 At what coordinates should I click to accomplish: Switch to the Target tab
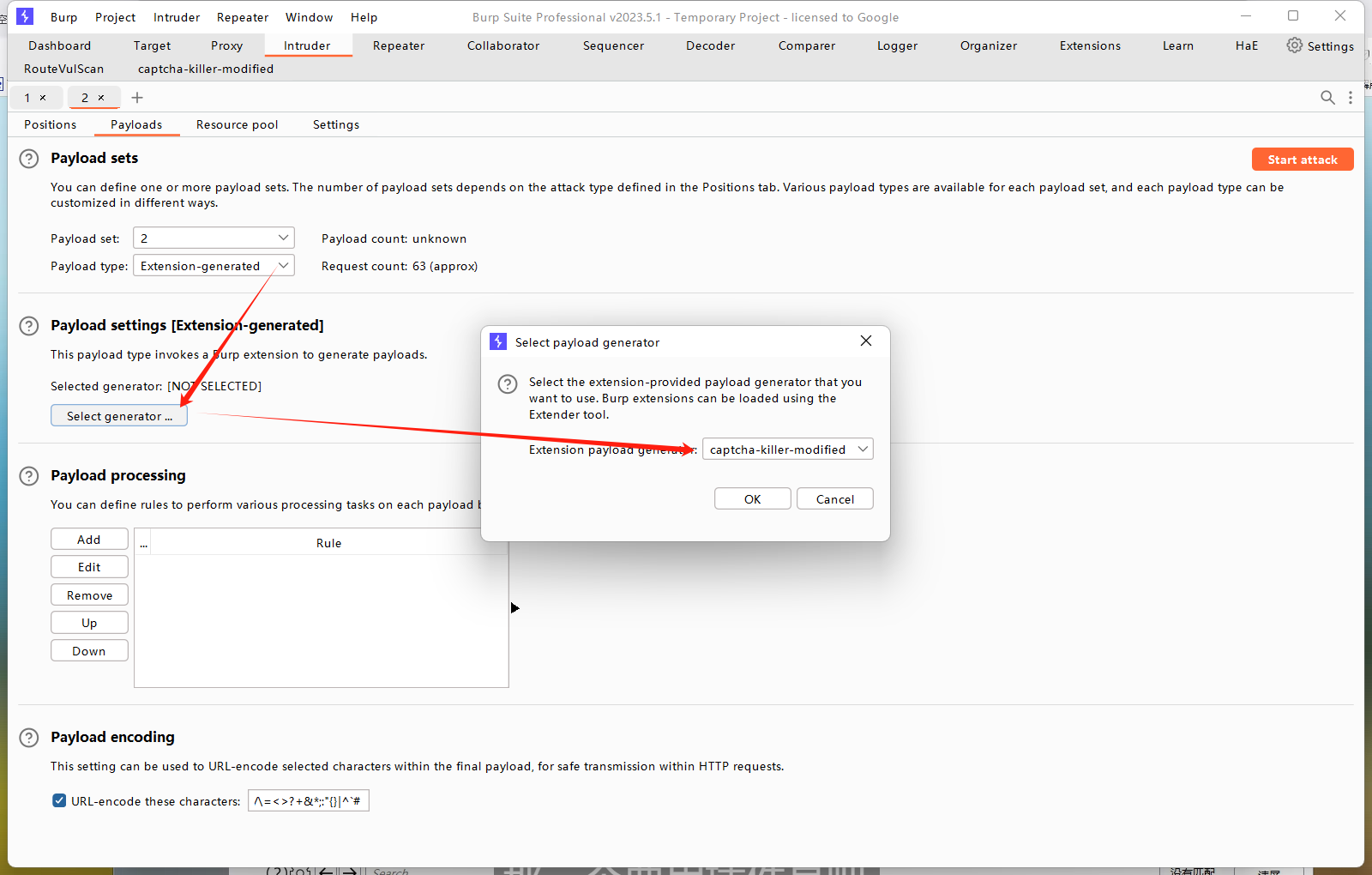[152, 45]
